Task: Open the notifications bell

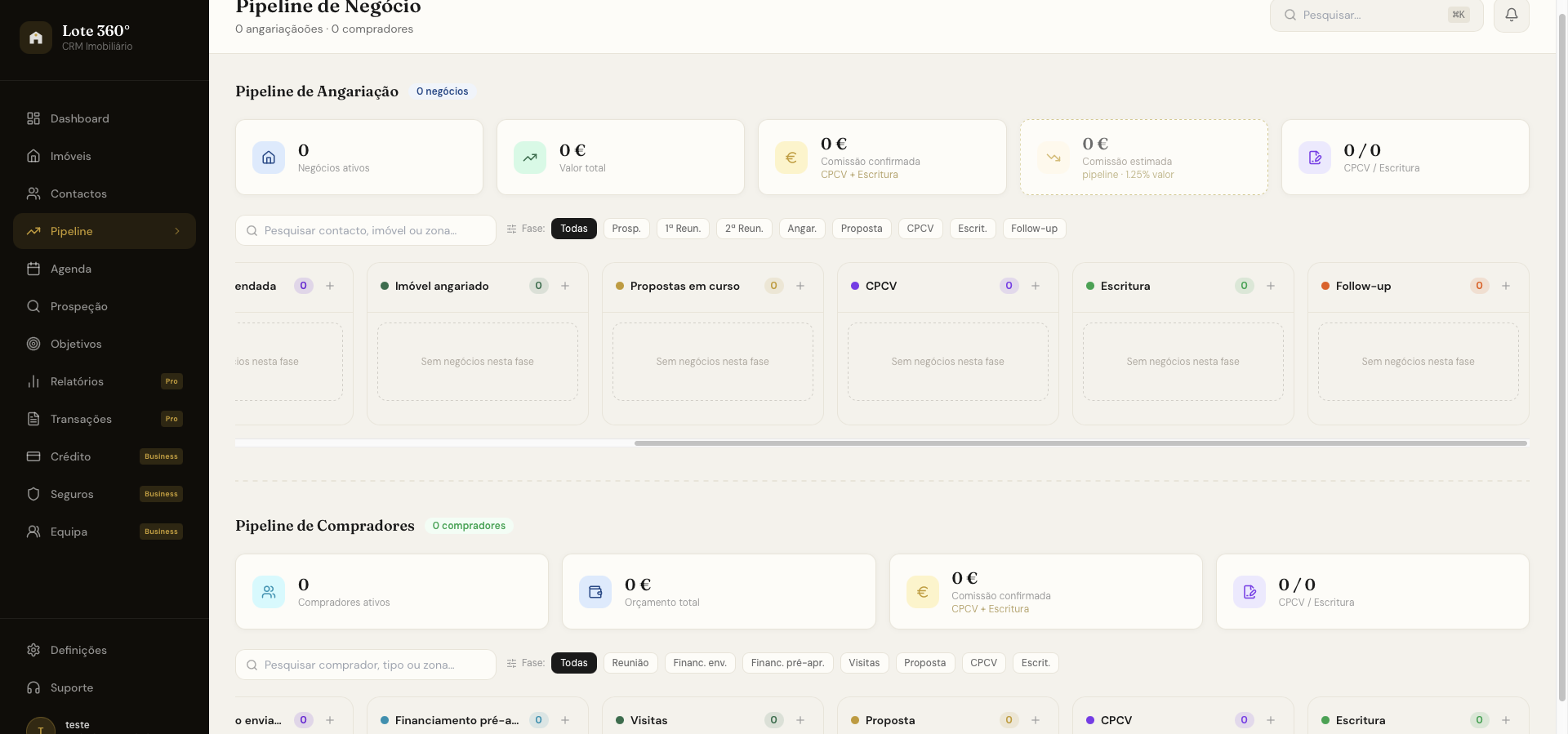Action: point(1511,15)
